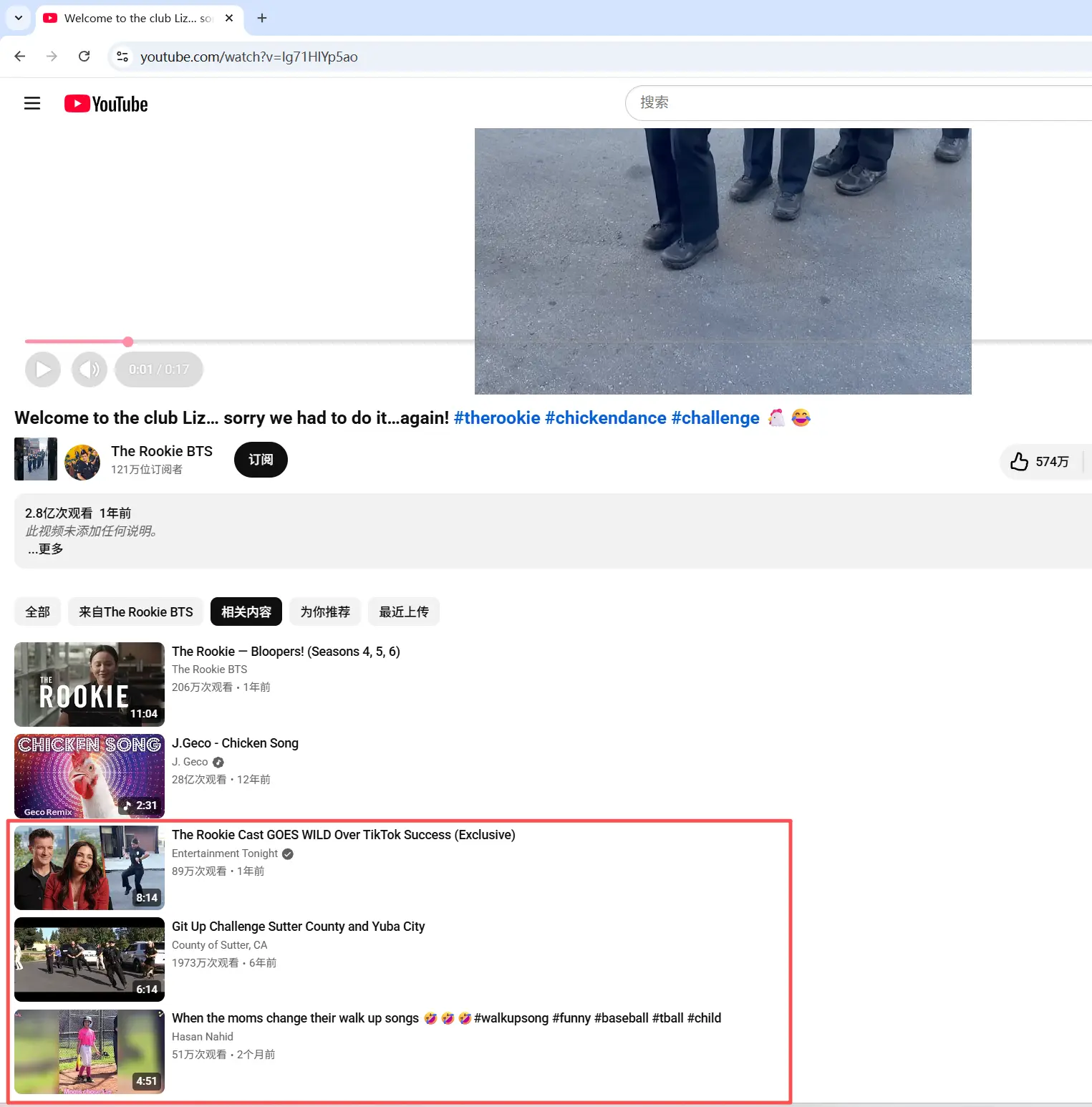This screenshot has height=1107, width=1092.
Task: Click the #walkupsong hashtag in the title
Action: click(x=511, y=1018)
